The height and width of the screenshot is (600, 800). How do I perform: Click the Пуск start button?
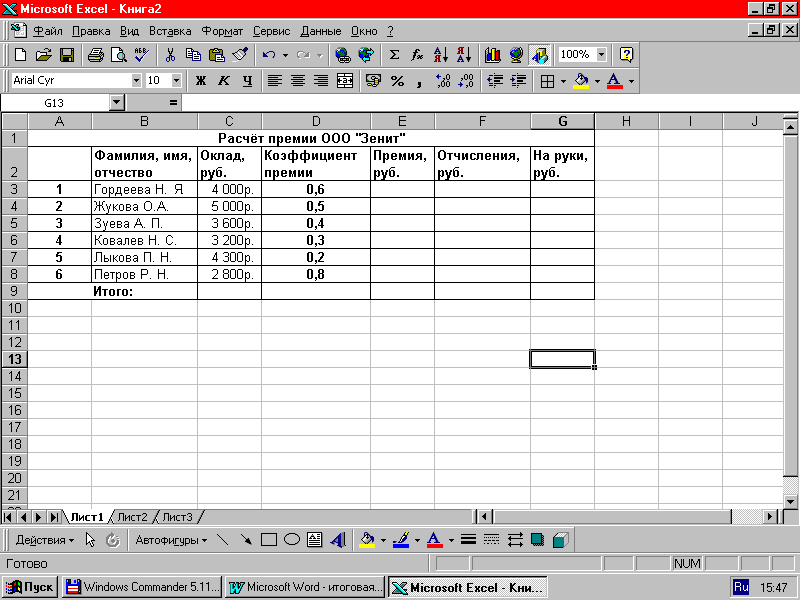tap(30, 587)
